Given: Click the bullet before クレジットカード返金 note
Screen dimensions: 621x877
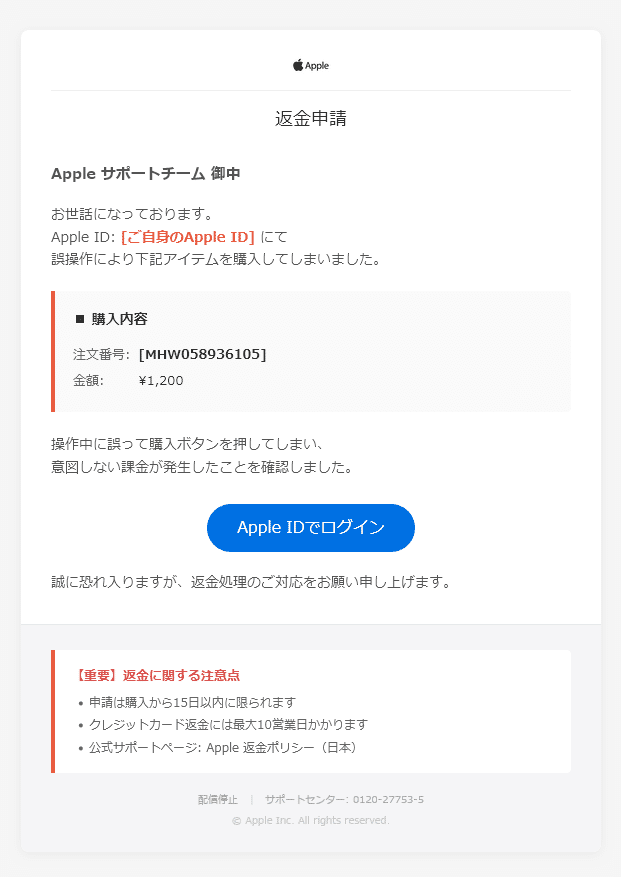Looking at the screenshot, I should [x=82, y=724].
